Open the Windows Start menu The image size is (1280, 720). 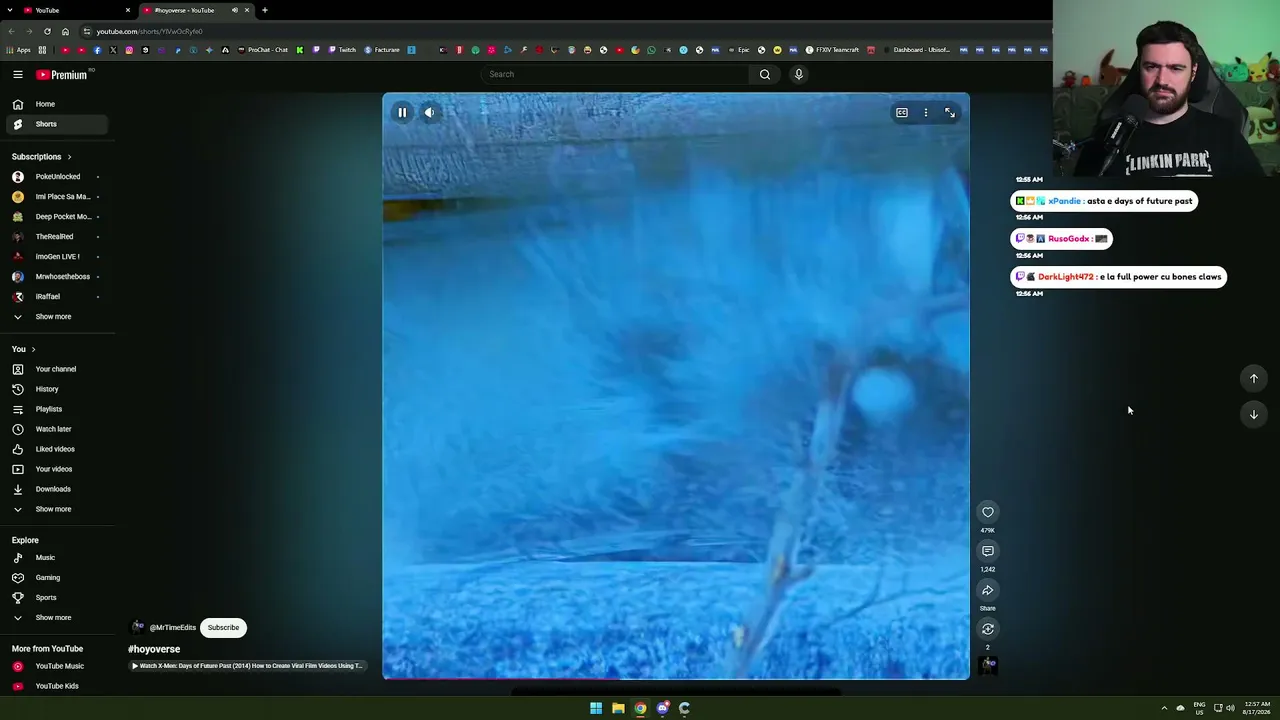[596, 708]
